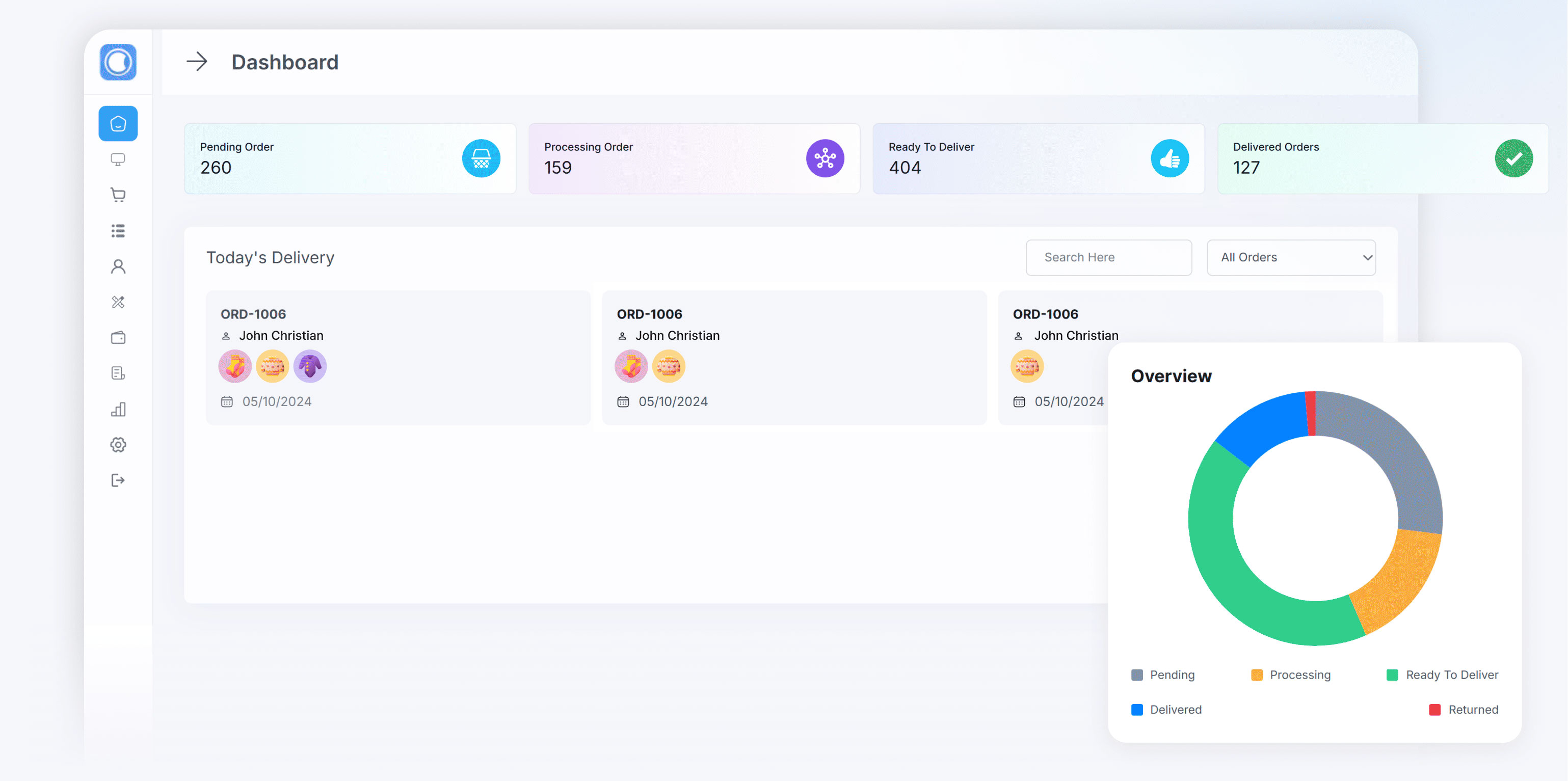Click the crossed tools sidebar icon
This screenshot has height=781, width=1568.
118,302
